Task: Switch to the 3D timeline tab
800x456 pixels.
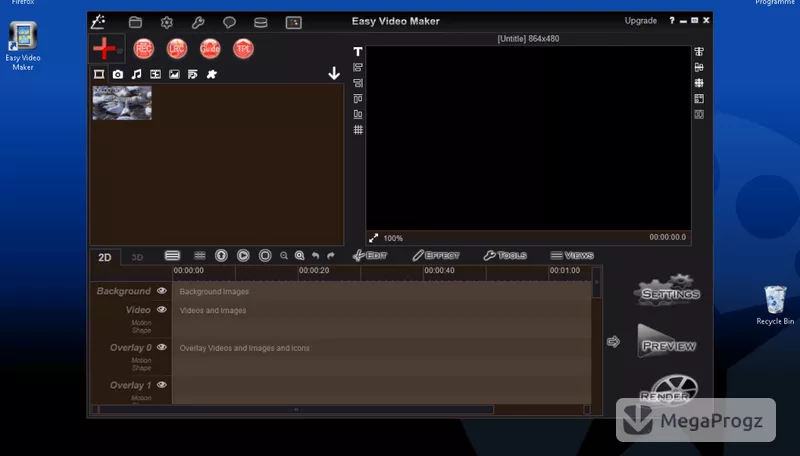Action: tap(137, 257)
